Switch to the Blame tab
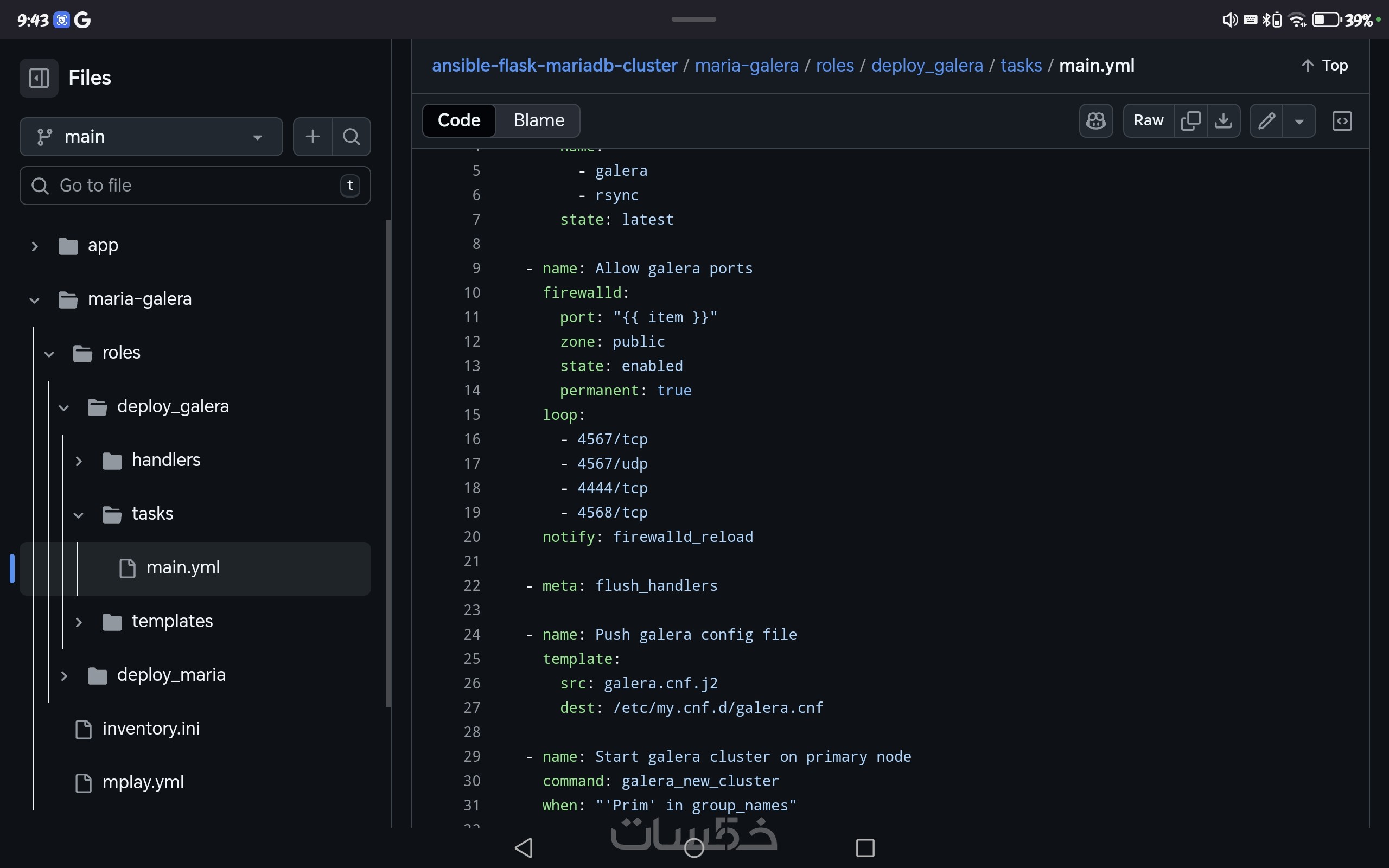The image size is (1389, 868). pyautogui.click(x=538, y=120)
